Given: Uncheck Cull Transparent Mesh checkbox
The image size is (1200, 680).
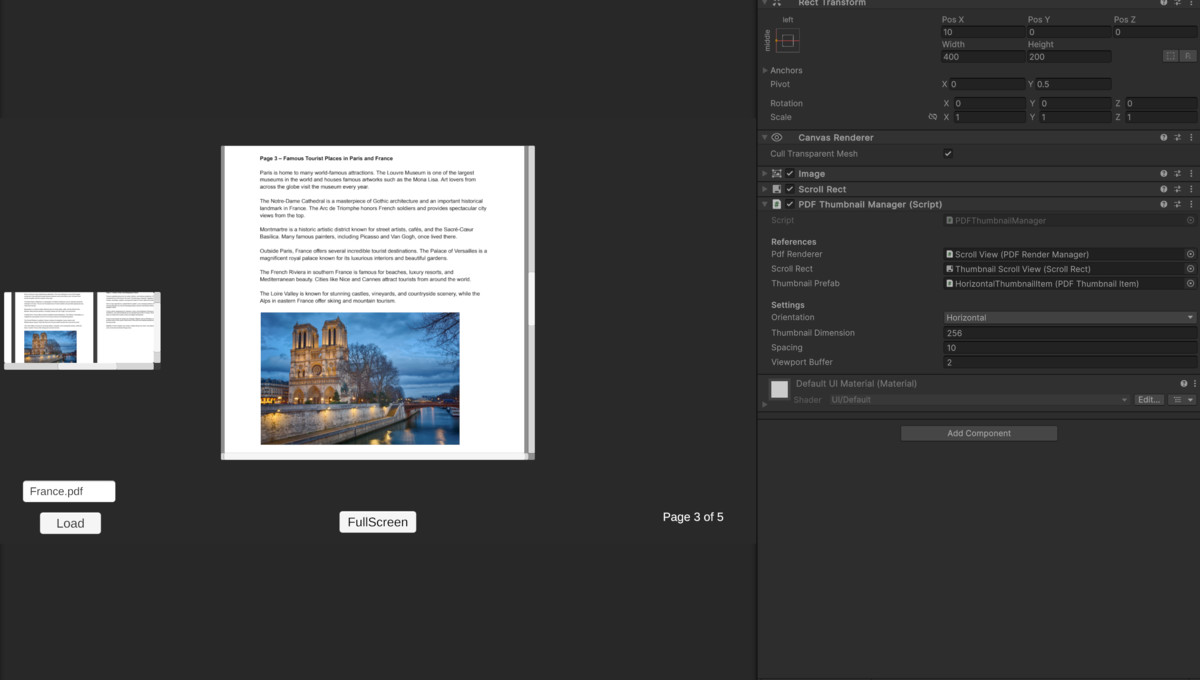Looking at the screenshot, I should click(948, 154).
